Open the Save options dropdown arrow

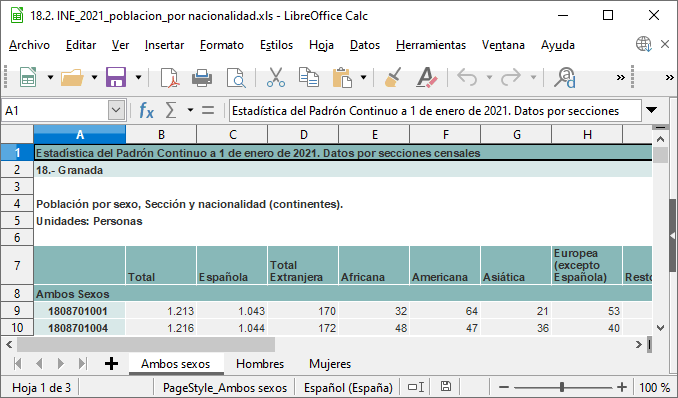tap(138, 78)
